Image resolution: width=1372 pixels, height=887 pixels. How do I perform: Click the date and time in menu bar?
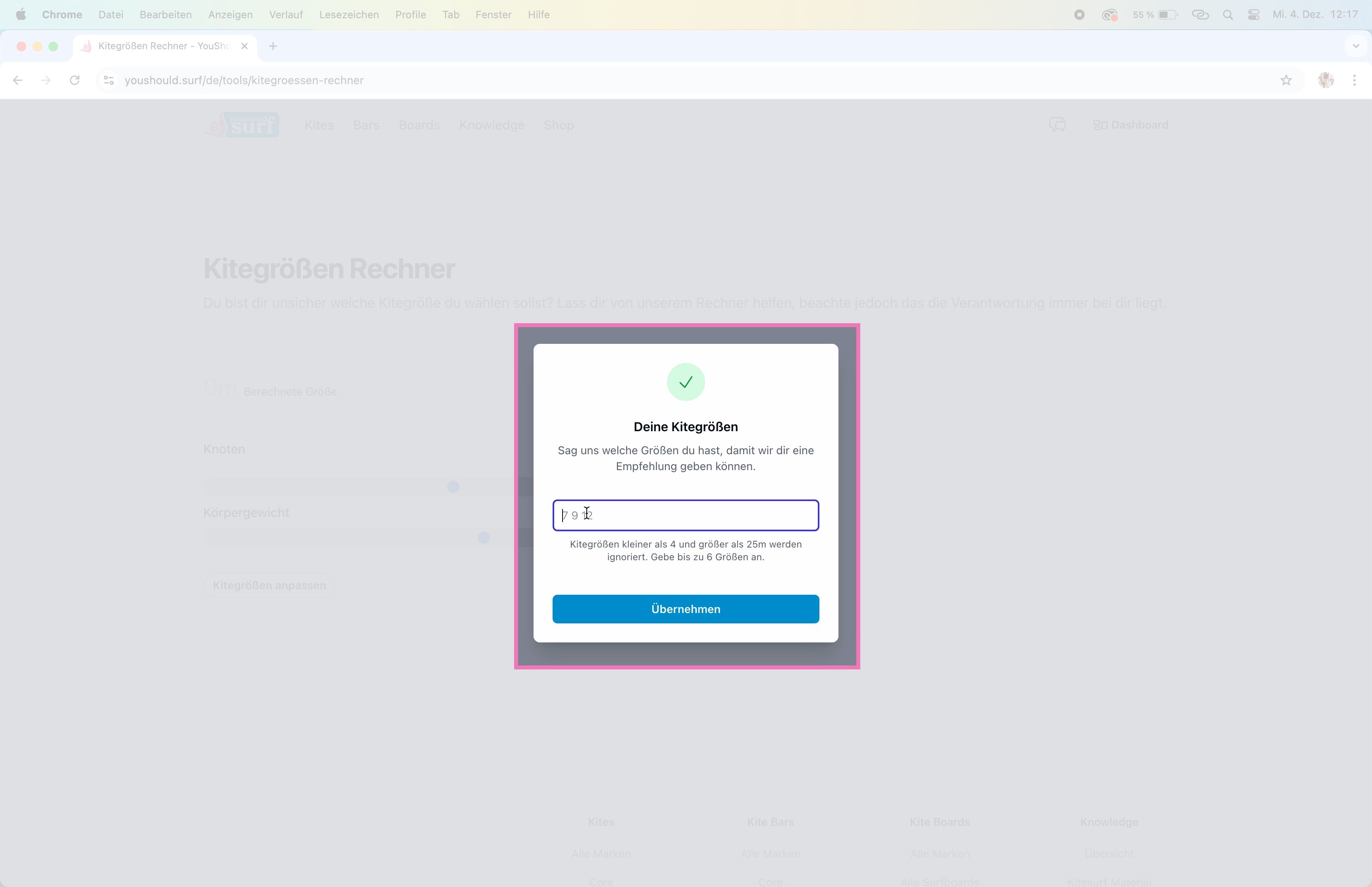1315,14
